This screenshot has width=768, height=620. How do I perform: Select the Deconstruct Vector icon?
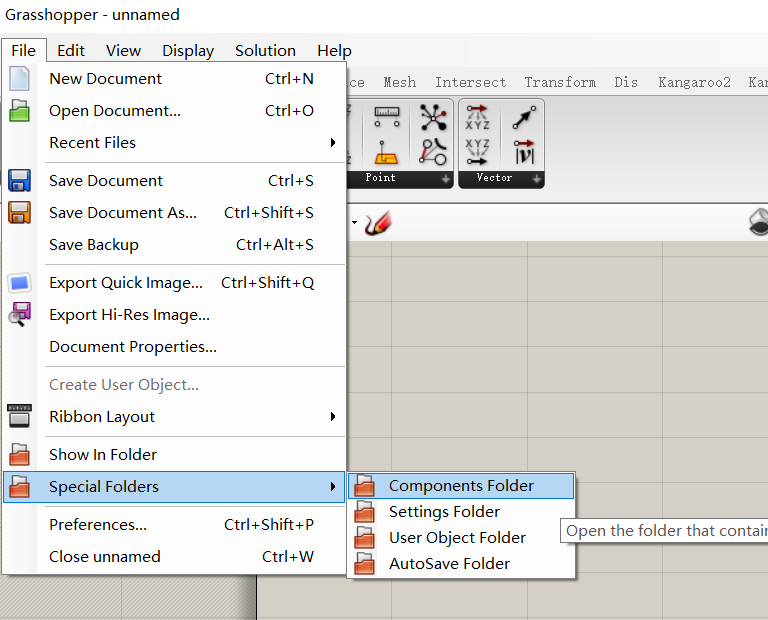click(x=477, y=117)
